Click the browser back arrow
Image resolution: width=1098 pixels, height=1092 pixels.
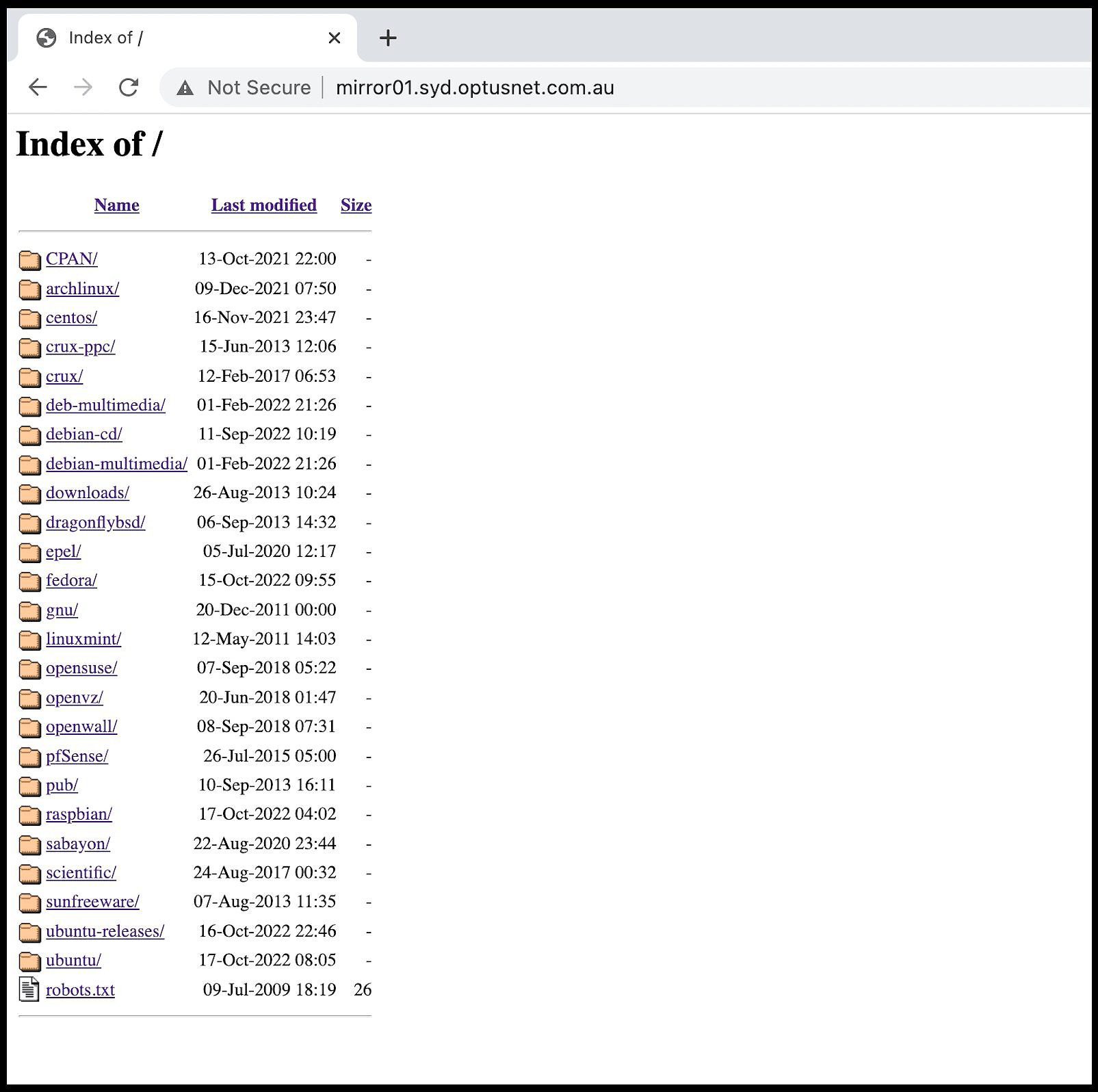pyautogui.click(x=38, y=88)
